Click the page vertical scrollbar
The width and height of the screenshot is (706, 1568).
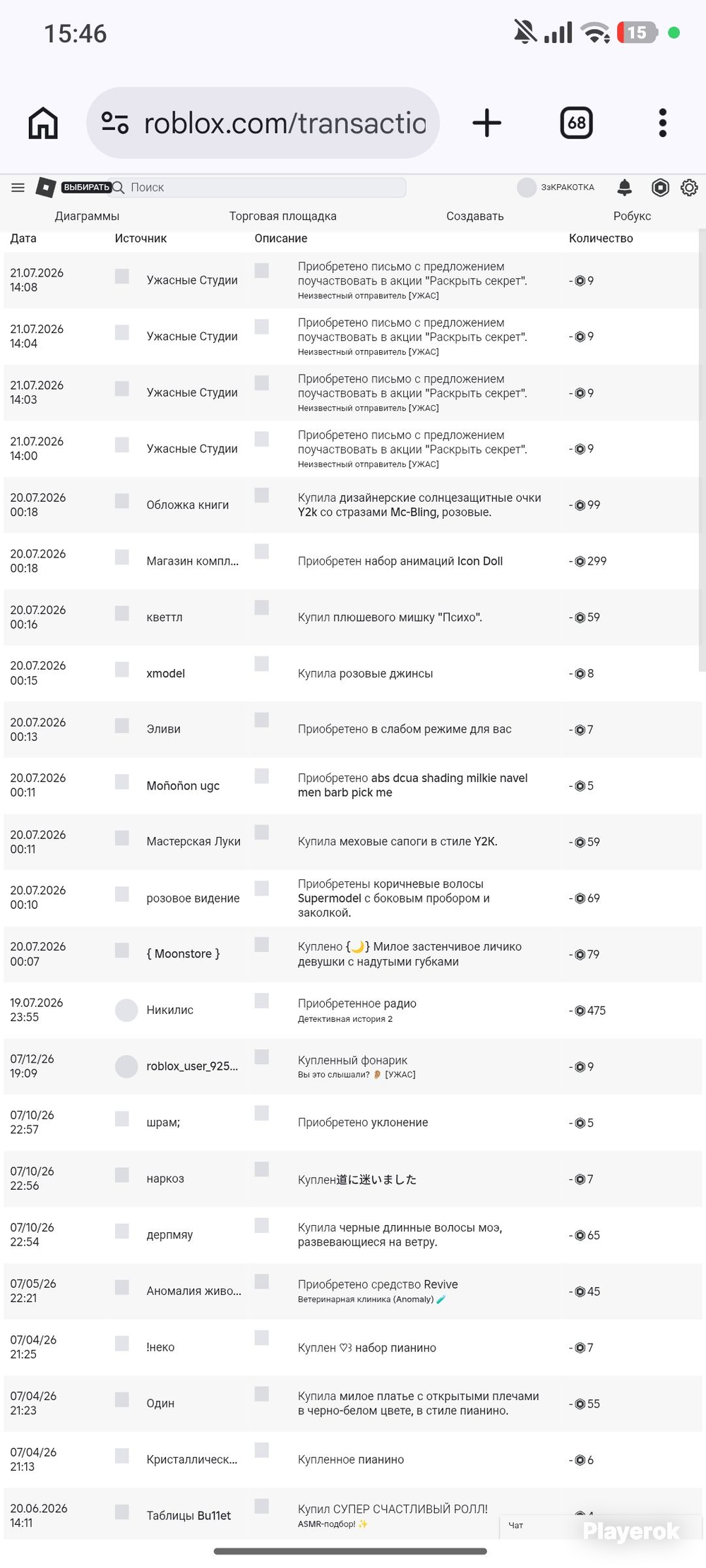(702, 452)
